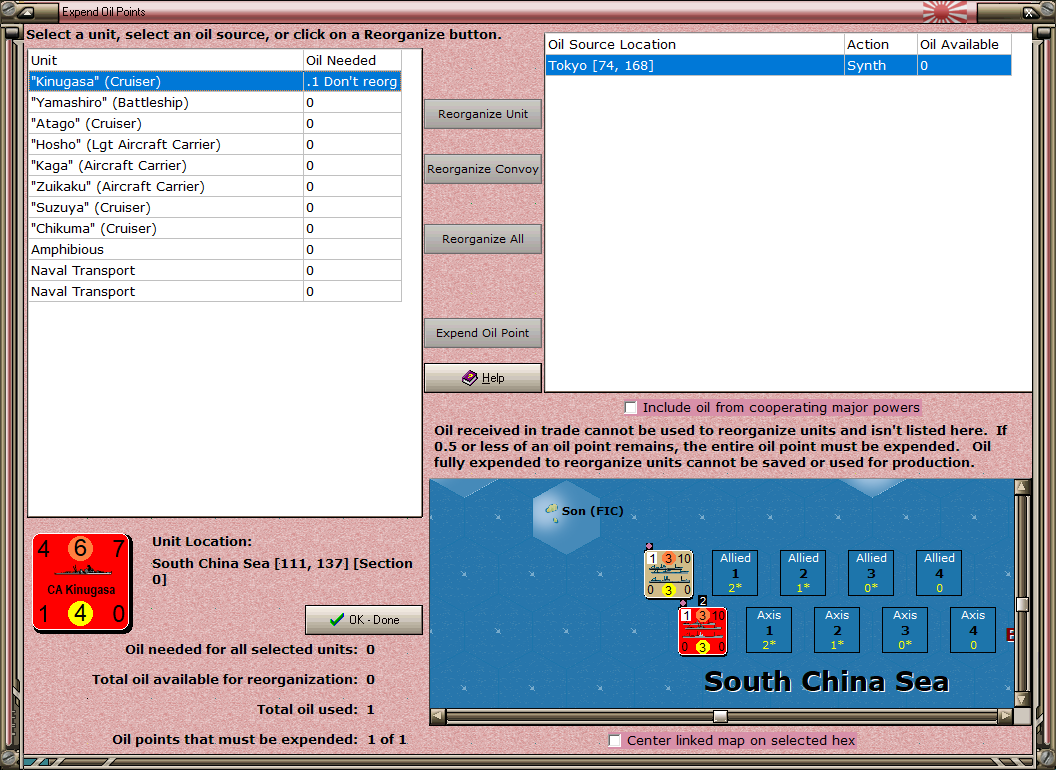The image size is (1056, 770).
Task: Click Reorganize All button
Action: click(483, 239)
